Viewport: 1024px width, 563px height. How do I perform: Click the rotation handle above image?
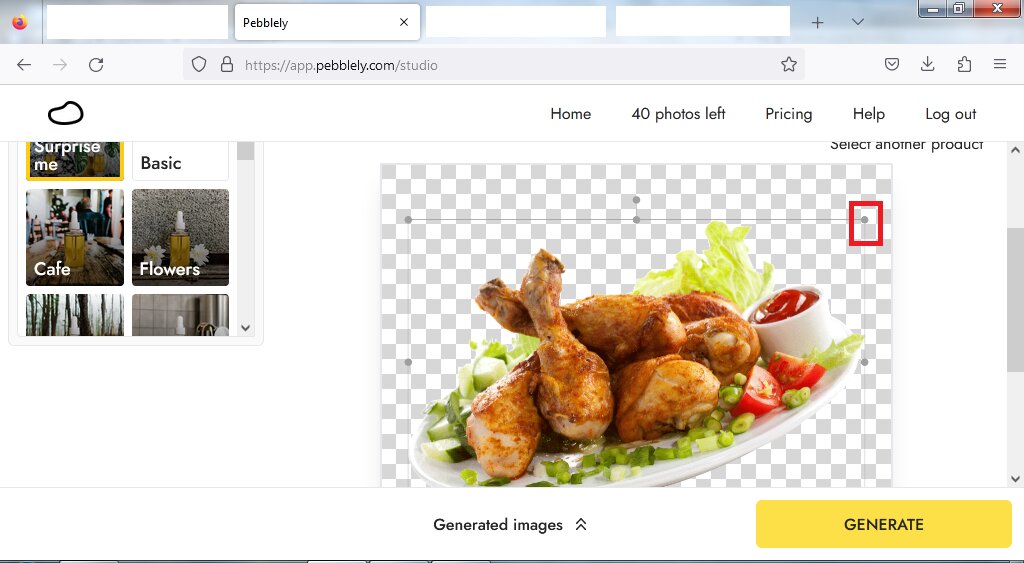click(x=637, y=200)
